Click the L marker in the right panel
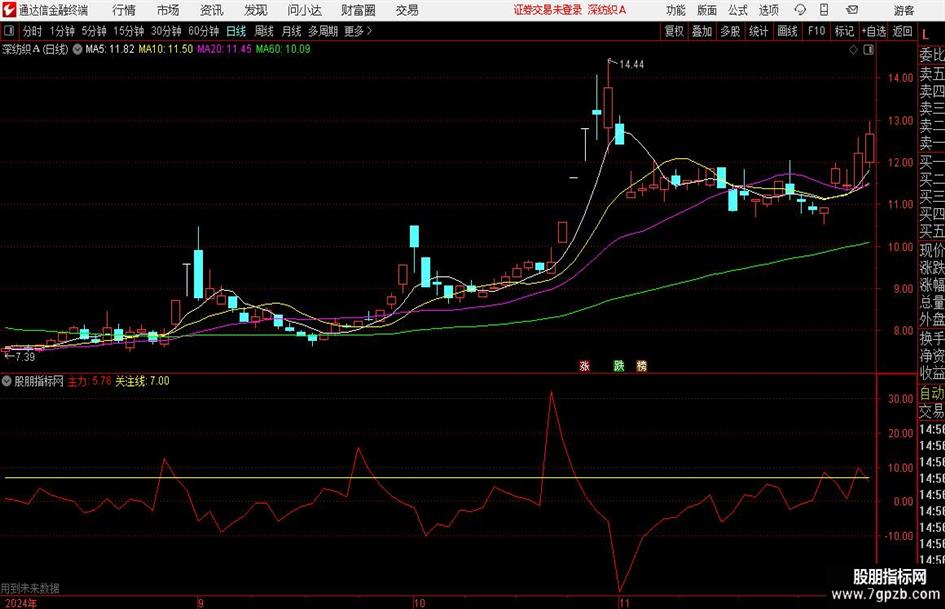The width and height of the screenshot is (945, 609). (926, 36)
